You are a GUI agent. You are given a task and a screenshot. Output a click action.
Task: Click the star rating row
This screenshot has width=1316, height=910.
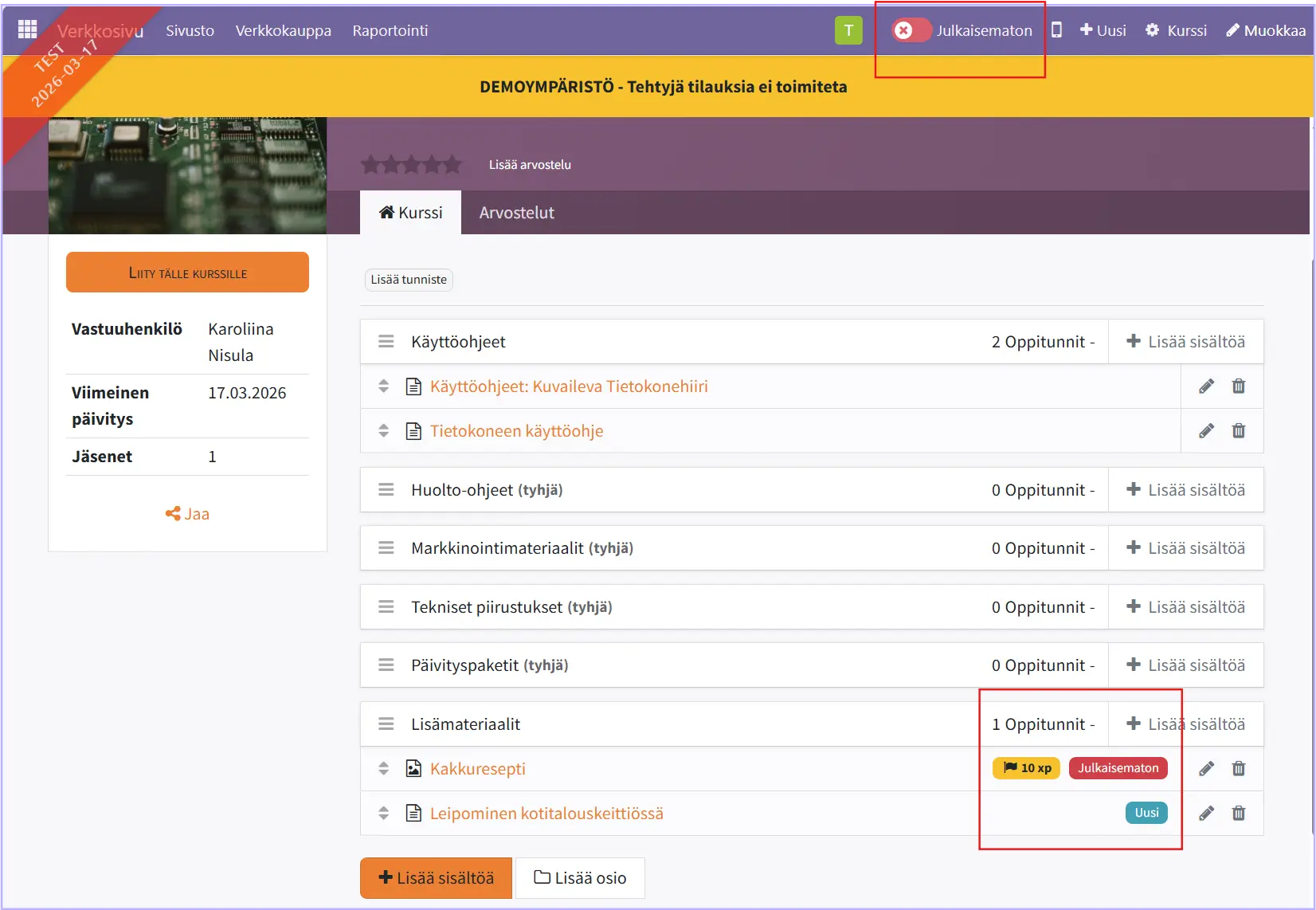(411, 165)
